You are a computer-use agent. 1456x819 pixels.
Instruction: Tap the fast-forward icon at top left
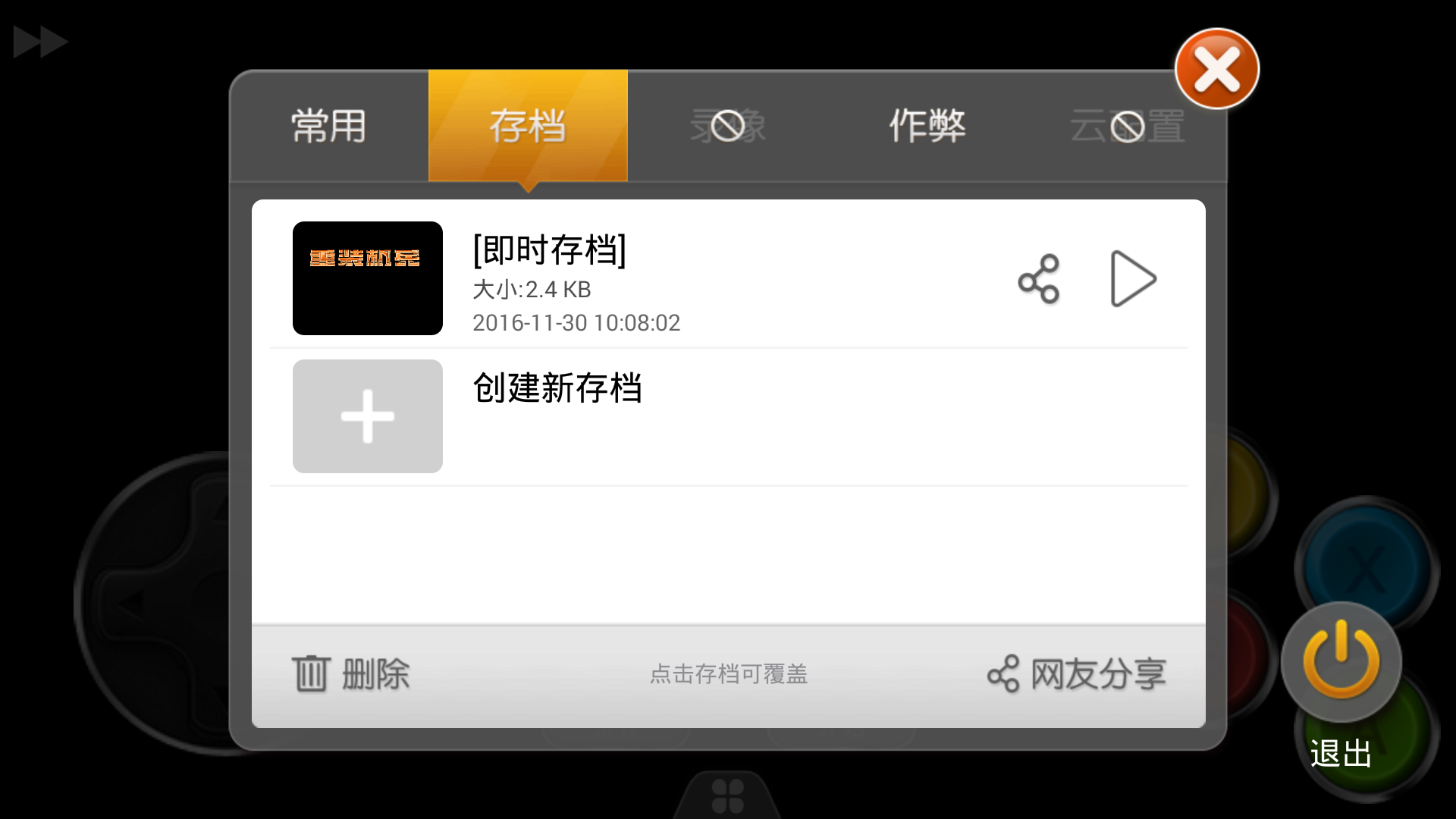tap(40, 42)
